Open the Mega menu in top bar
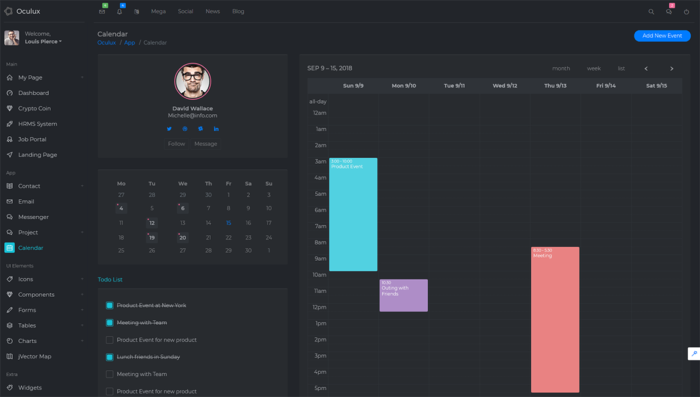The image size is (700, 397). (158, 12)
